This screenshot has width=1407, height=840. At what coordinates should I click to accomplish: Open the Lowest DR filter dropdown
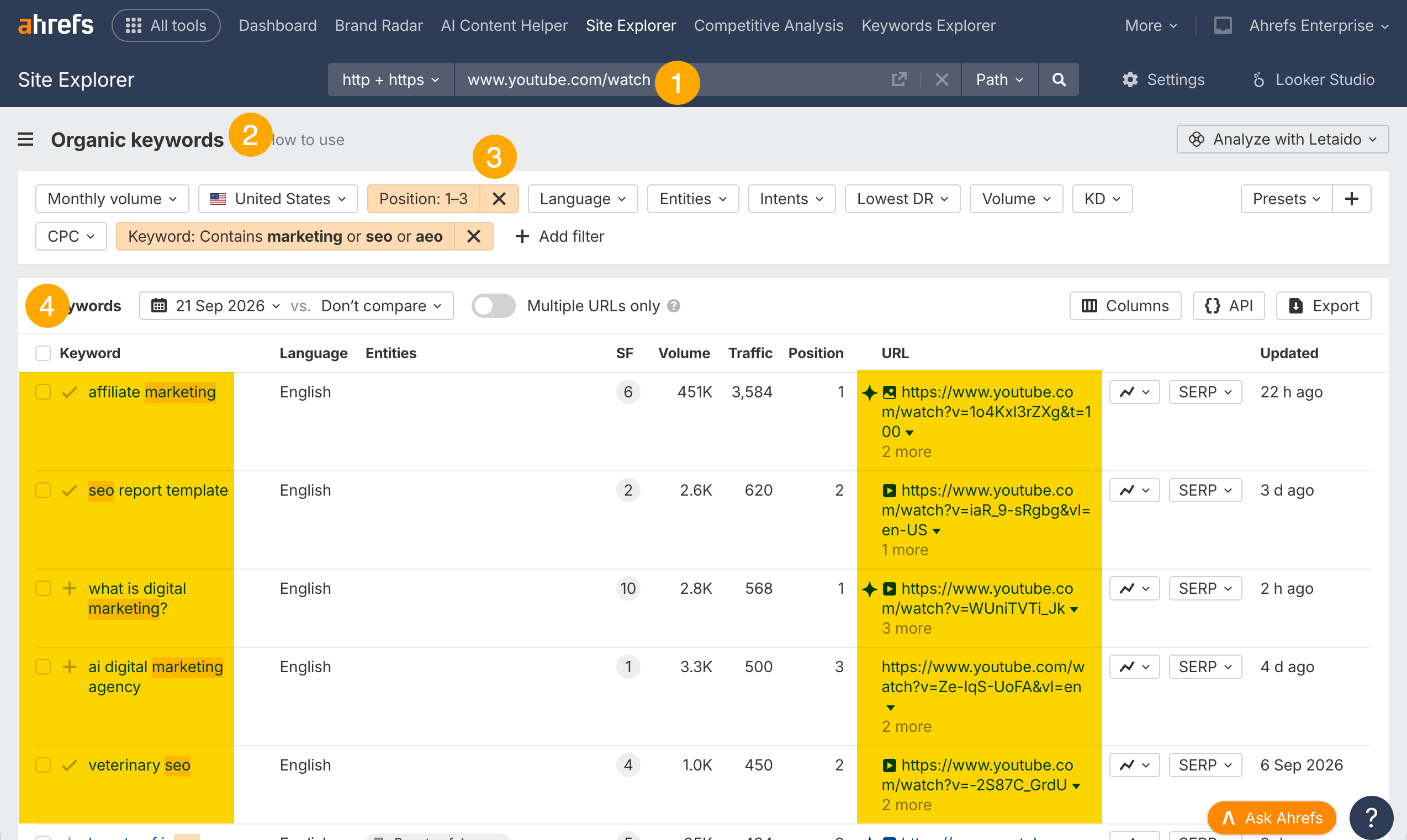point(902,199)
